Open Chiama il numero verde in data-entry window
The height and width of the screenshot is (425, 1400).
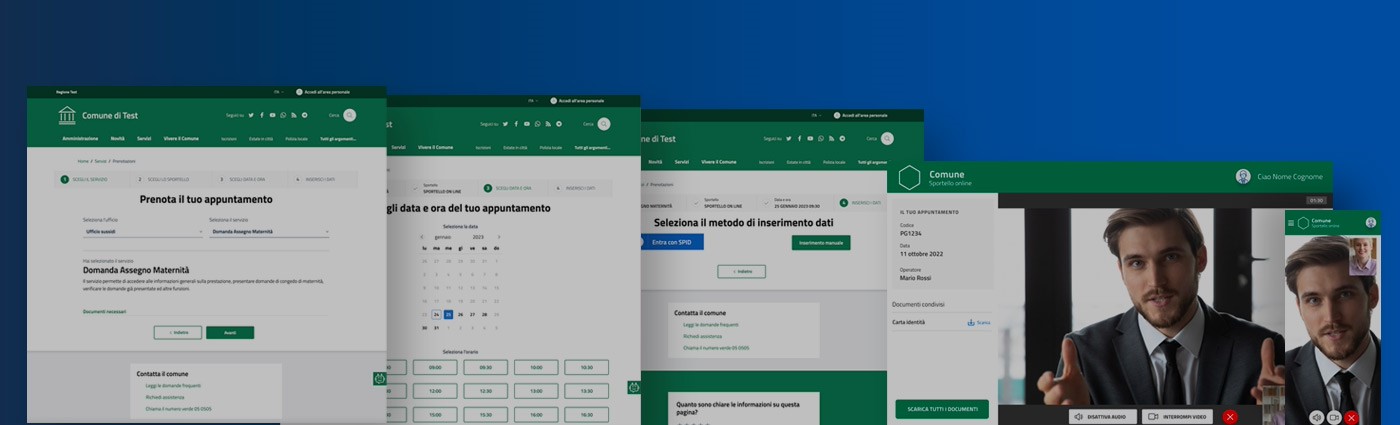(x=716, y=348)
